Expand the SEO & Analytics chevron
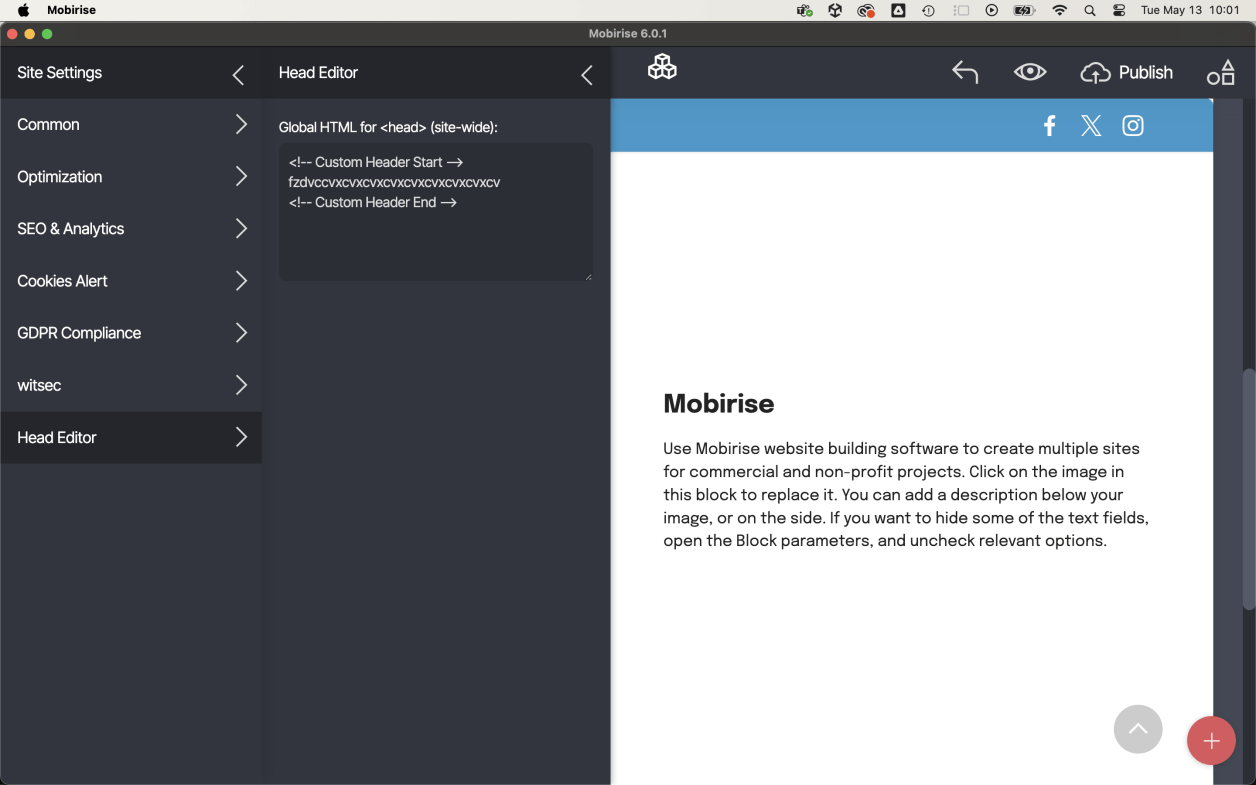1256x785 pixels. click(241, 228)
